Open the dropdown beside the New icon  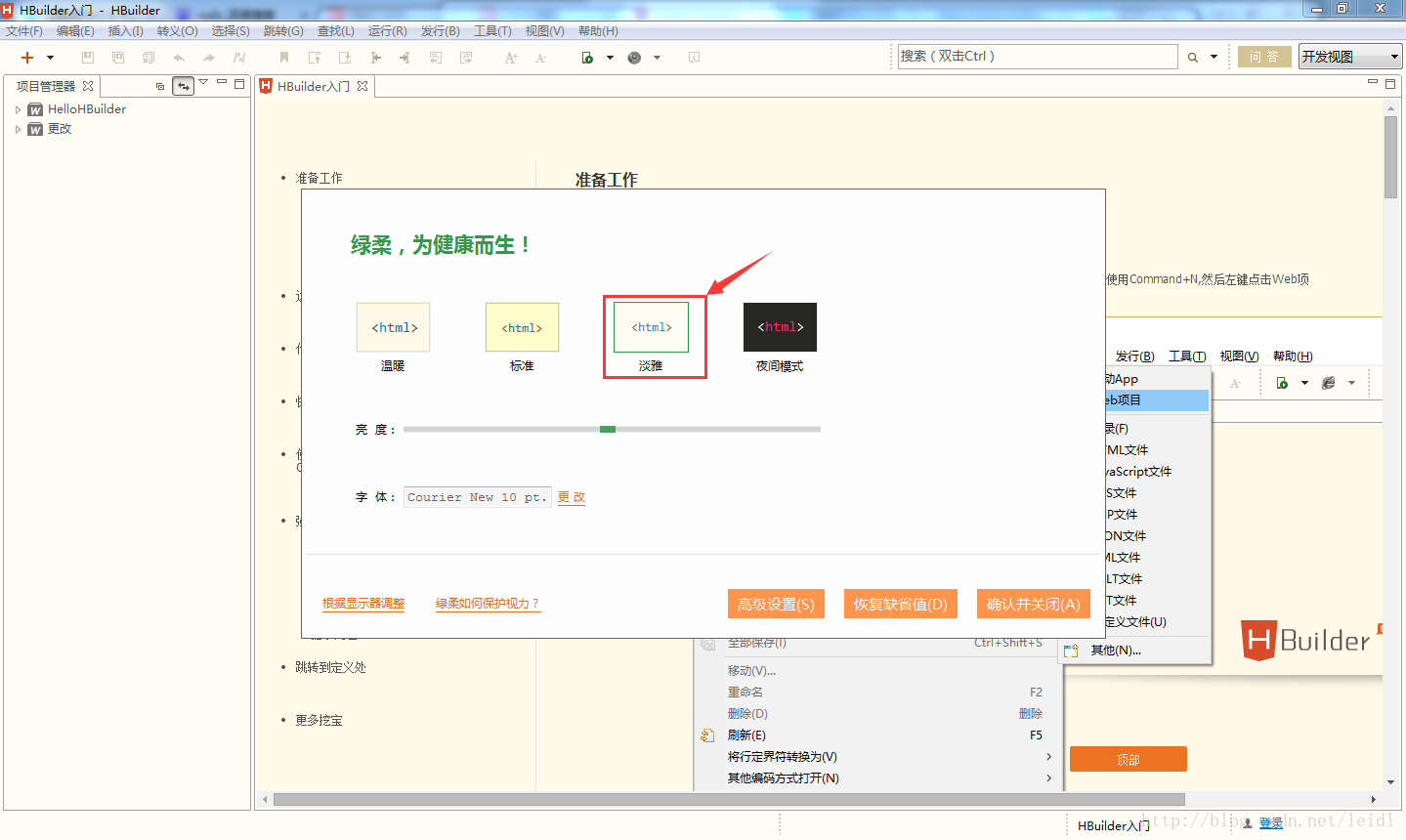51,58
